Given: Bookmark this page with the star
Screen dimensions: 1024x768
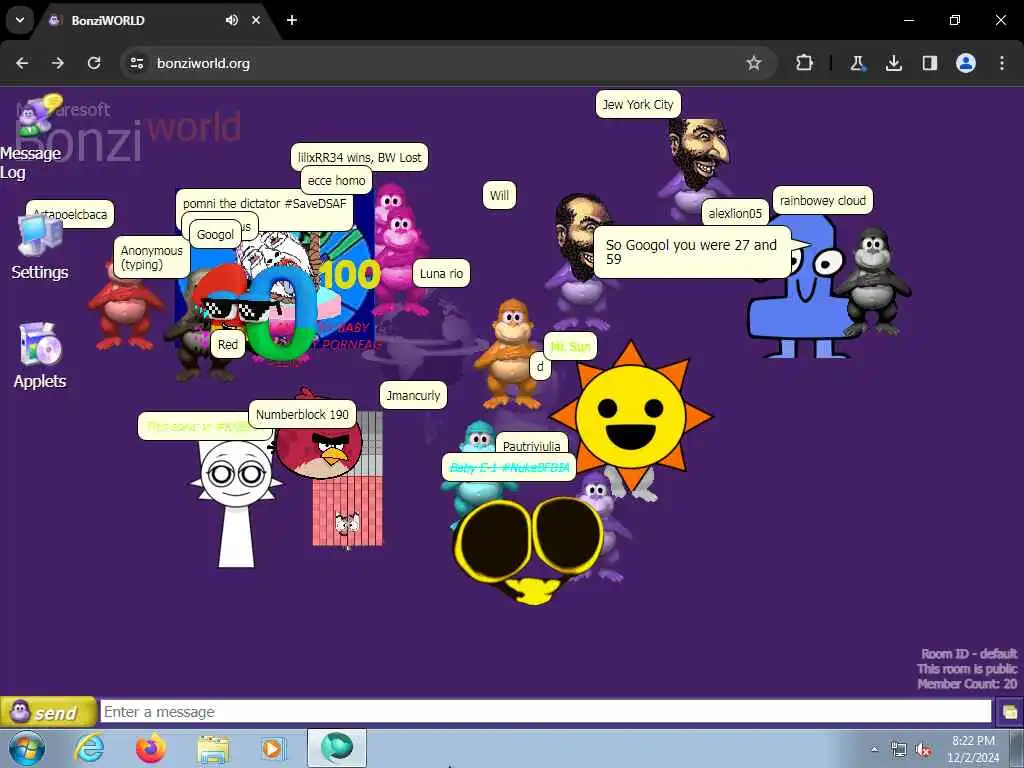Looking at the screenshot, I should [754, 63].
